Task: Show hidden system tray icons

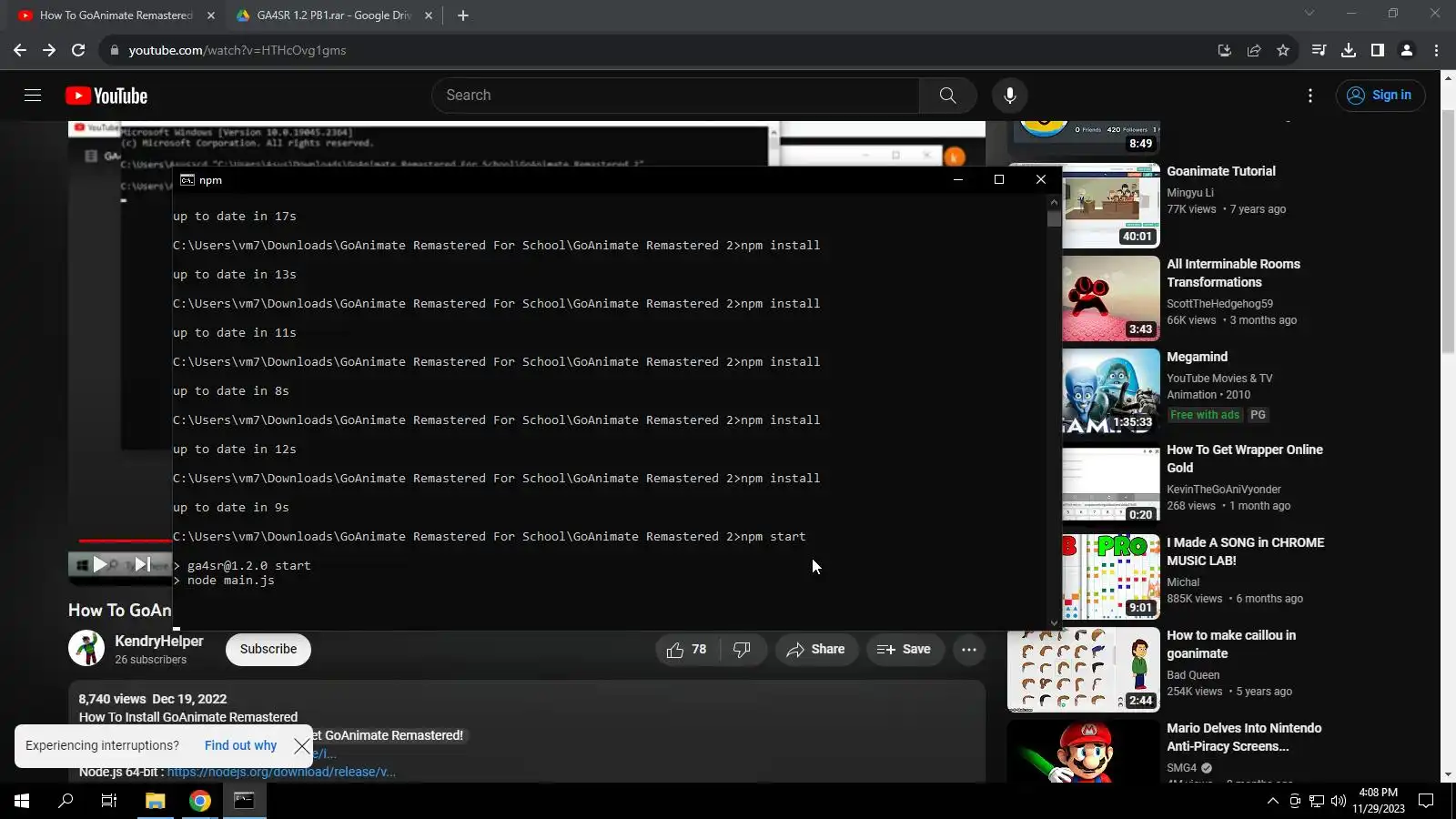Action: [x=1272, y=801]
